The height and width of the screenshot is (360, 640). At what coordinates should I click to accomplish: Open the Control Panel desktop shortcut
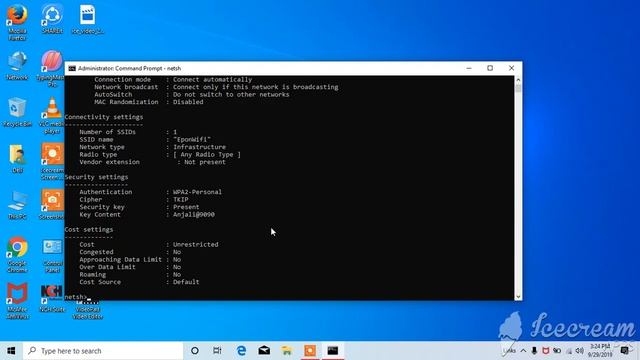coord(52,255)
